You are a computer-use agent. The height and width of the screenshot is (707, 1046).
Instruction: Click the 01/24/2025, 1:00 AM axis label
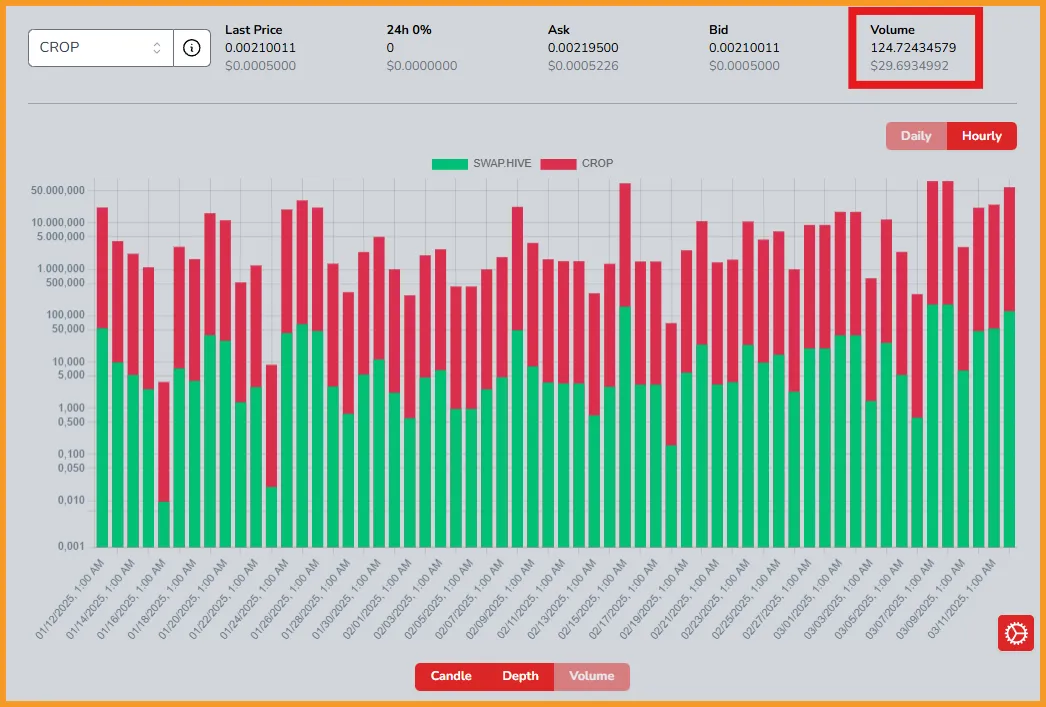click(x=256, y=599)
